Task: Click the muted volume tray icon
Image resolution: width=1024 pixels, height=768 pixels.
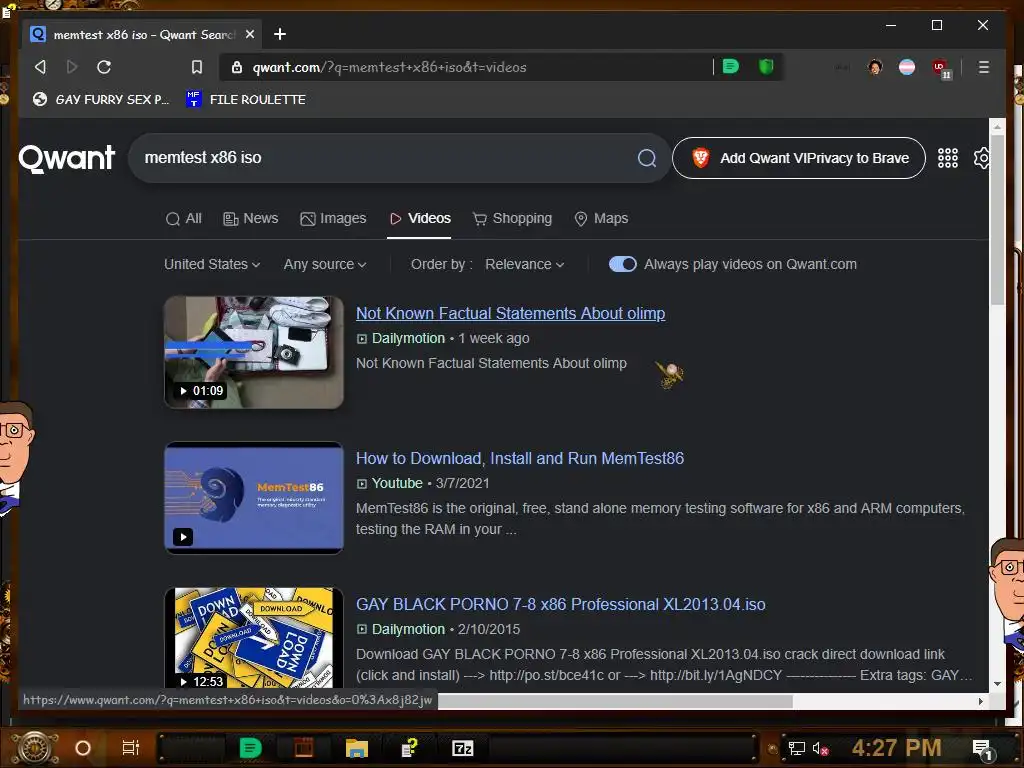Action: click(x=820, y=749)
